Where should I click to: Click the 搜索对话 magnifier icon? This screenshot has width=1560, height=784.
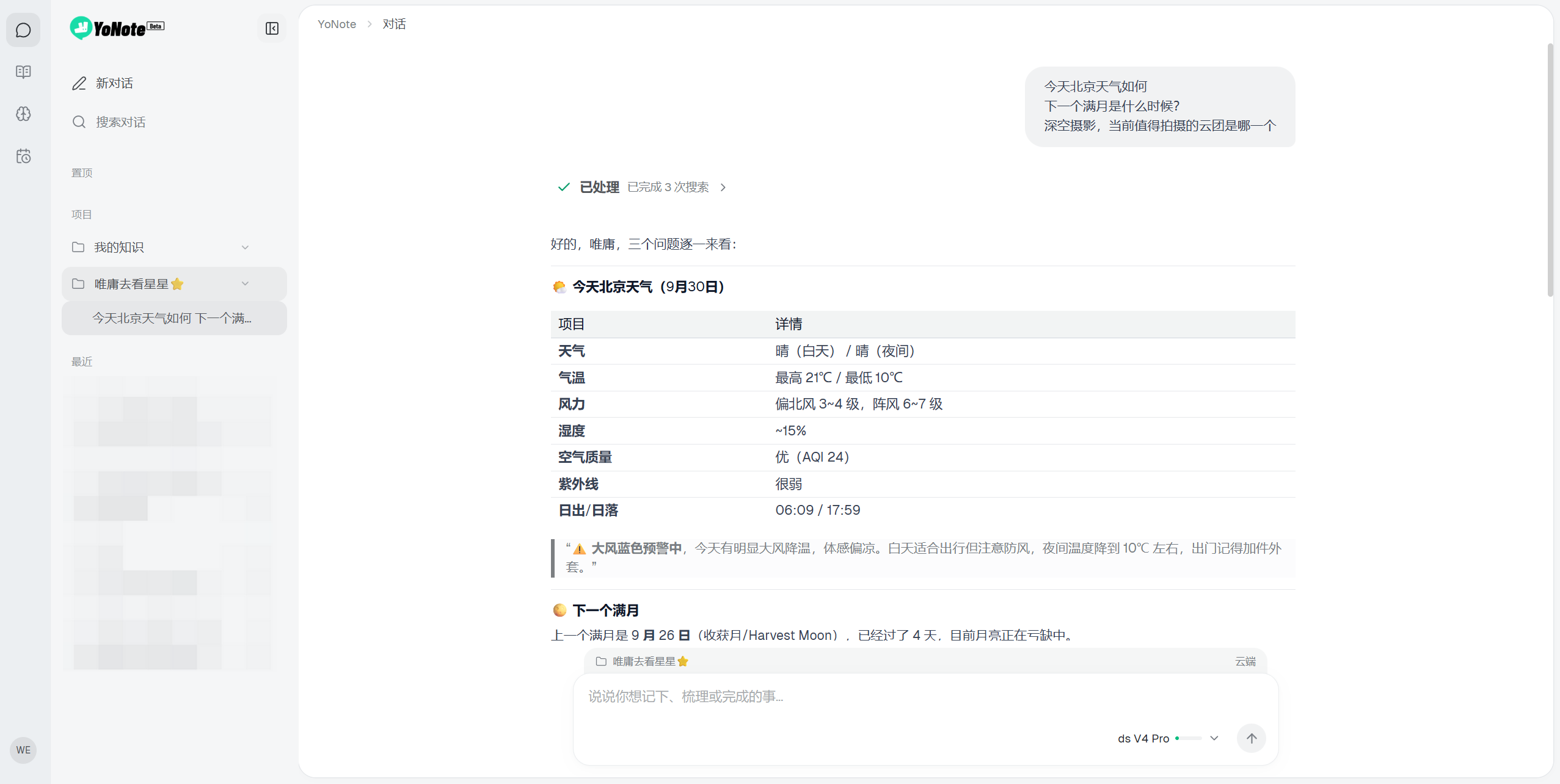click(79, 122)
